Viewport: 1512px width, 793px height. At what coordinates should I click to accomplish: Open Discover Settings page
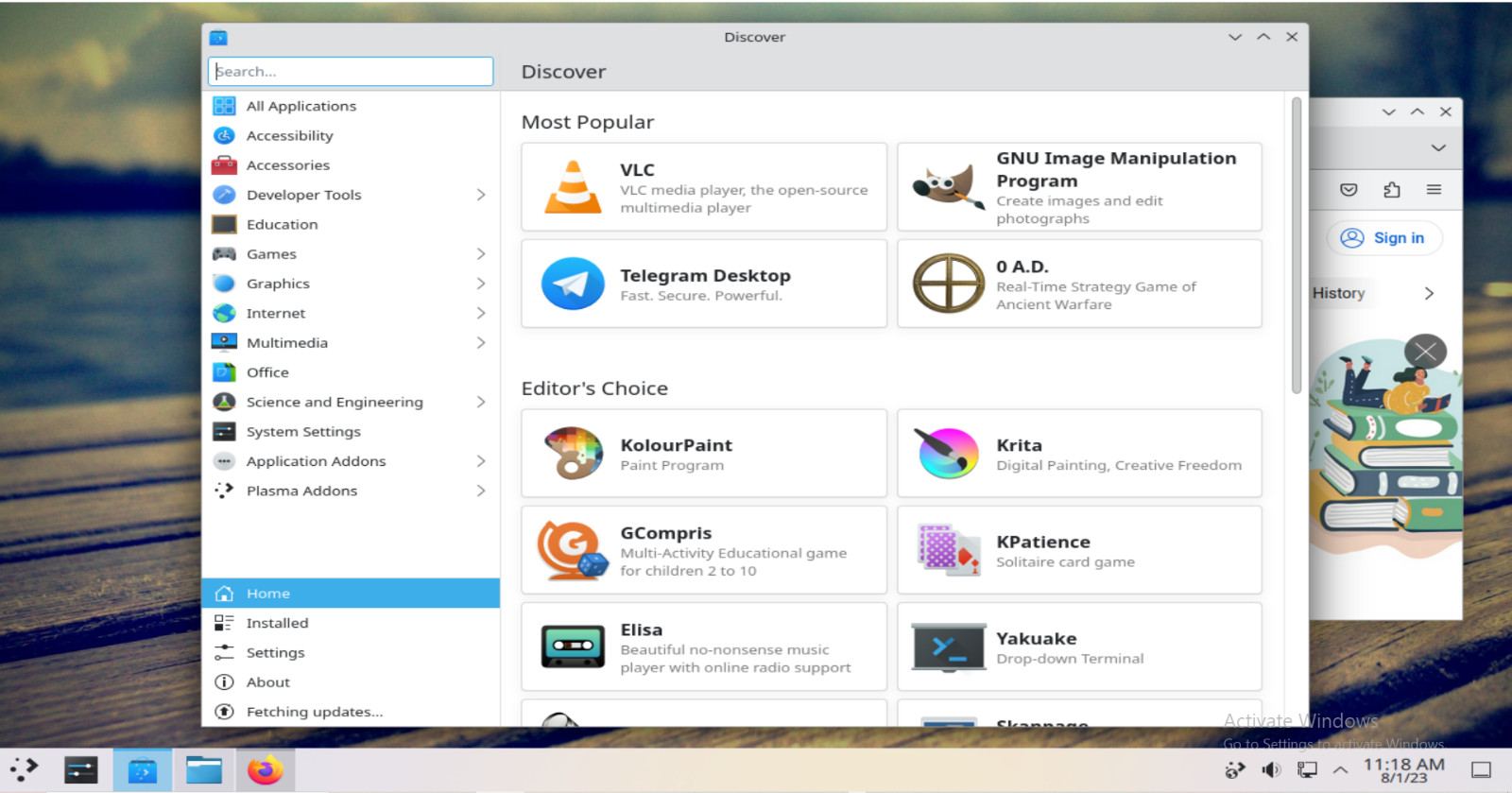pyautogui.click(x=351, y=652)
